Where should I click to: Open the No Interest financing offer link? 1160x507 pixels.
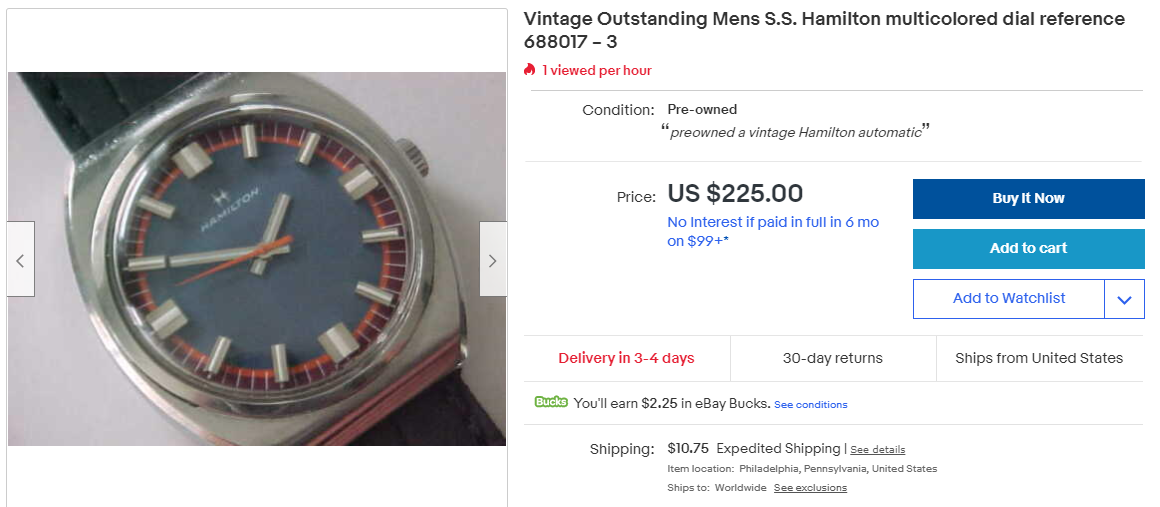pos(772,231)
